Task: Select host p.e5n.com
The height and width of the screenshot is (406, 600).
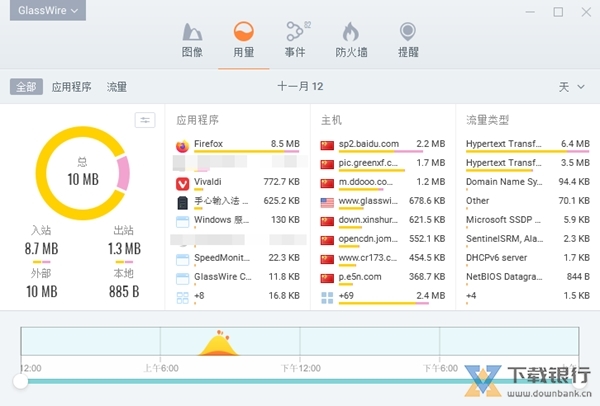Action: click(x=360, y=277)
